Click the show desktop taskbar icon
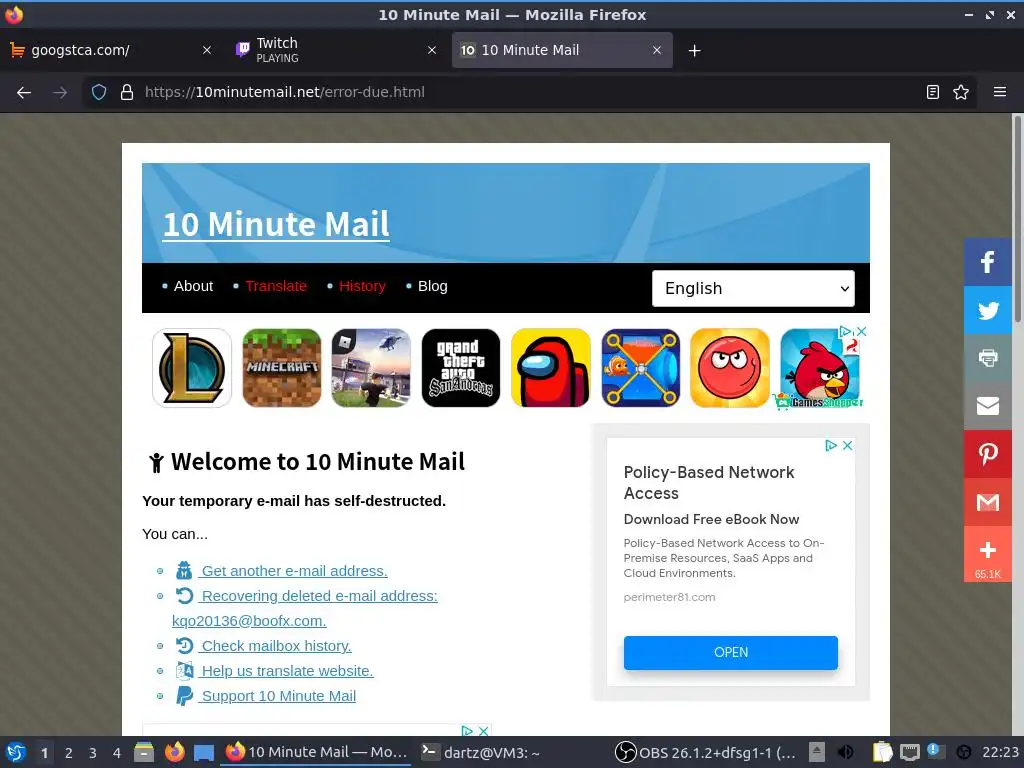Screen dimensions: 1024x768 coord(204,752)
